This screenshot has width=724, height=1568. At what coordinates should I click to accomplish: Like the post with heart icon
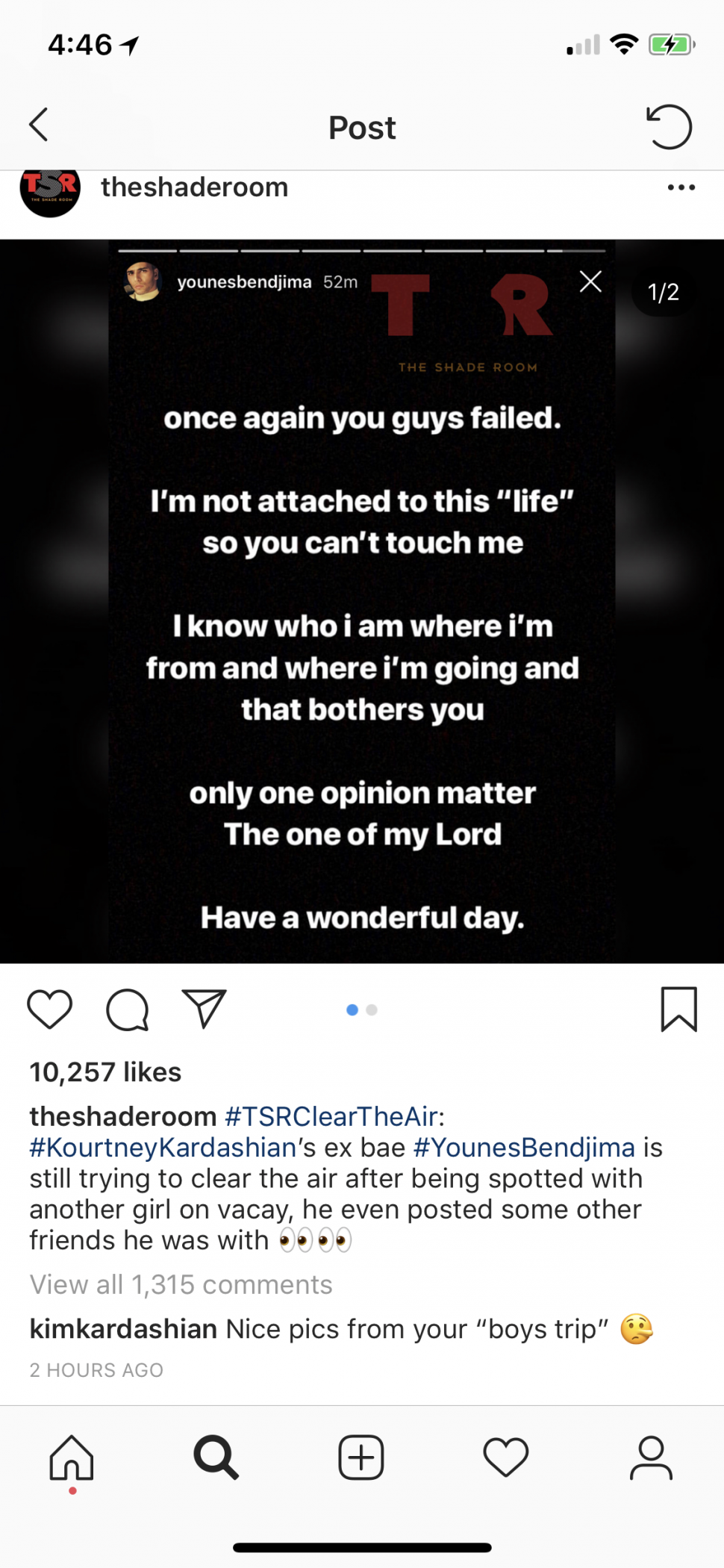coord(49,1009)
